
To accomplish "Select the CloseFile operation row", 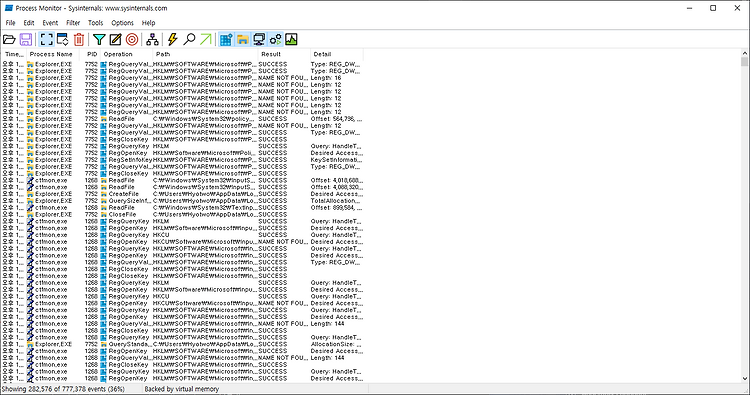I will [x=182, y=215].
